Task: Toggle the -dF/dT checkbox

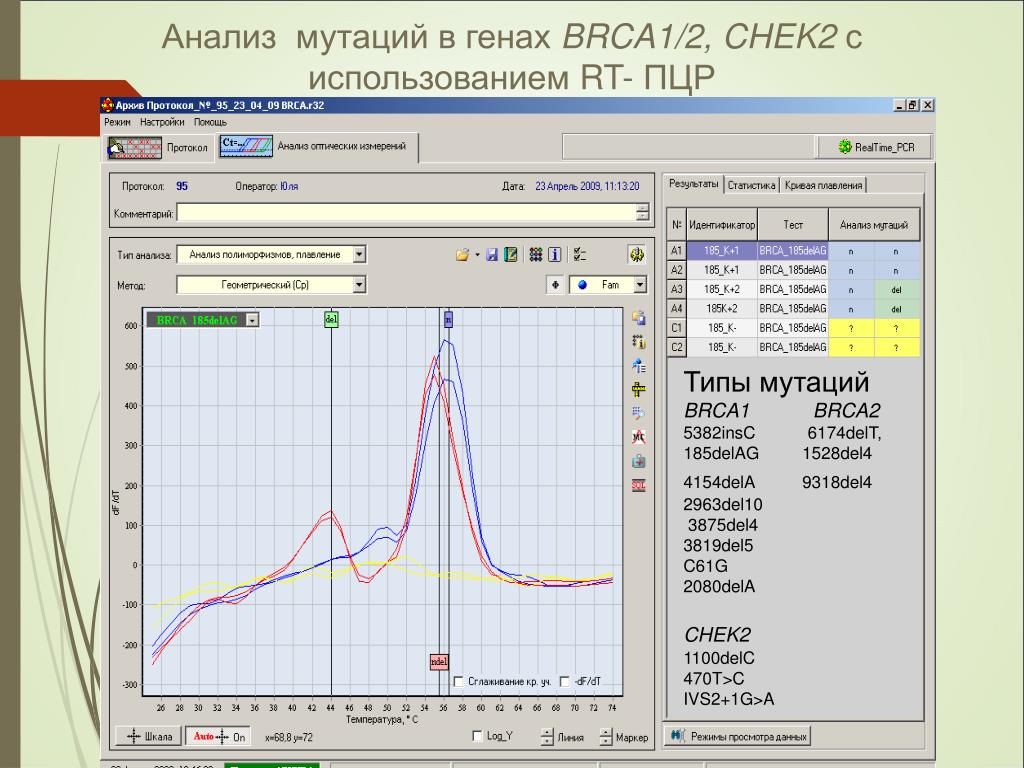Action: (x=565, y=682)
